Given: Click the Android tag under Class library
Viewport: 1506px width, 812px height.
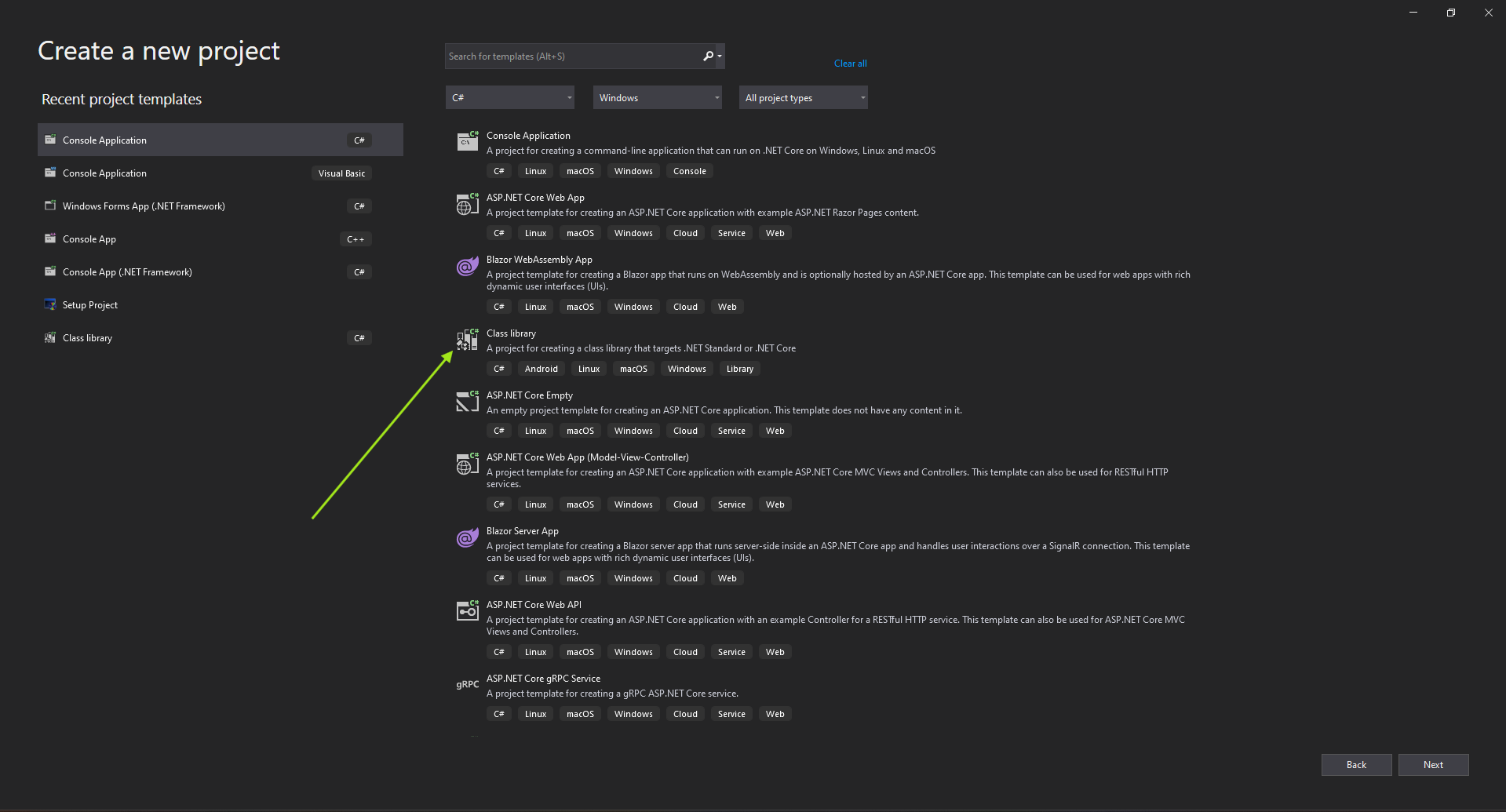Looking at the screenshot, I should pos(542,369).
